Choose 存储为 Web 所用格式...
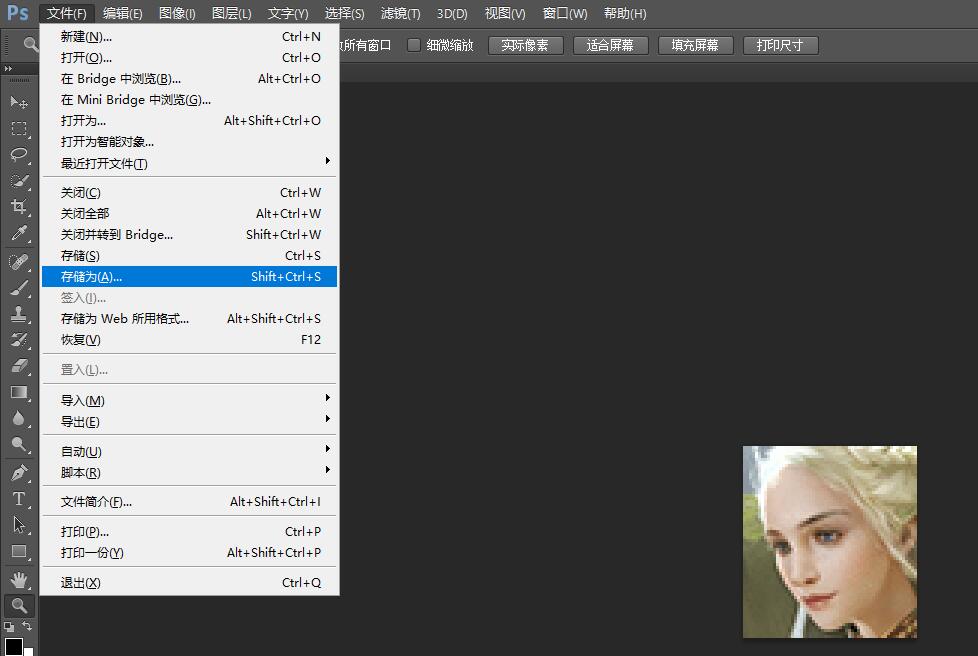This screenshot has width=978, height=656. pyautogui.click(x=190, y=319)
